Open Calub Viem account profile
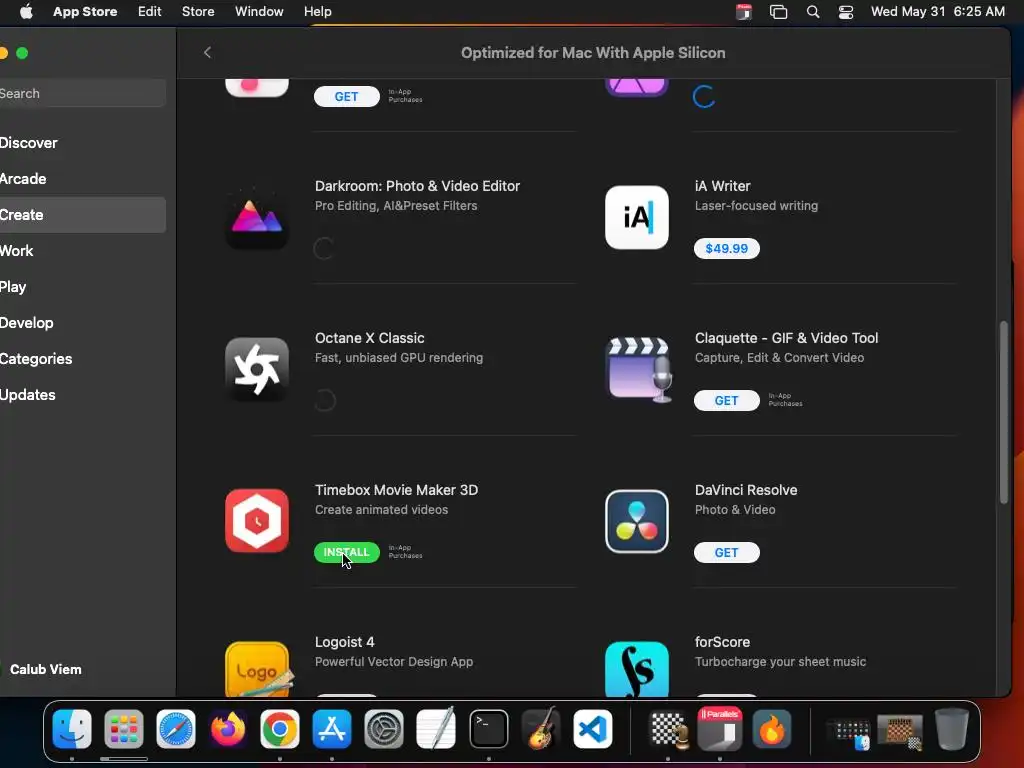This screenshot has height=768, width=1024. pyautogui.click(x=46, y=669)
